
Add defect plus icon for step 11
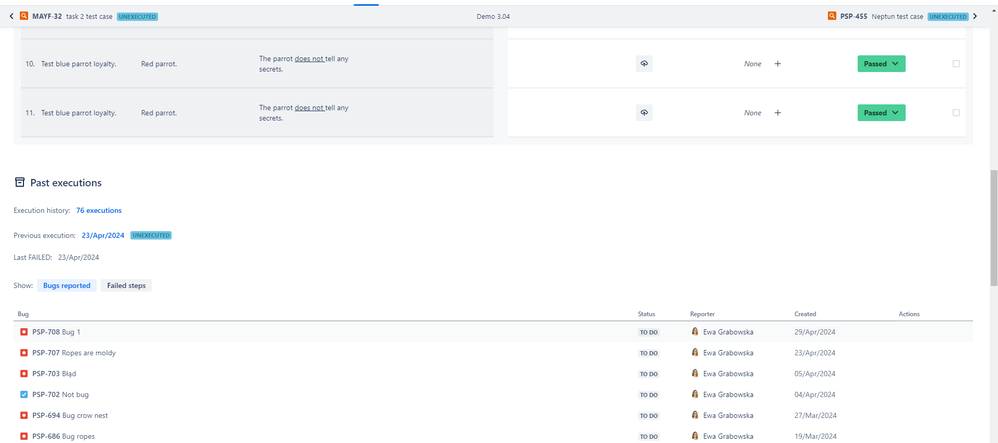(777, 113)
